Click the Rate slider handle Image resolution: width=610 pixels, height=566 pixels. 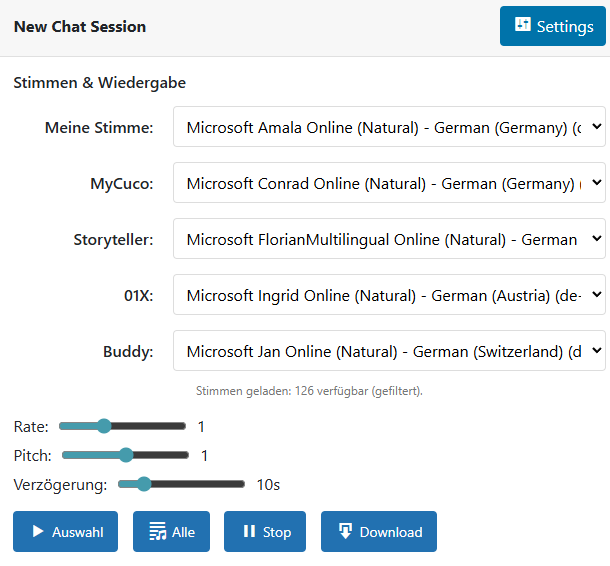(104, 426)
